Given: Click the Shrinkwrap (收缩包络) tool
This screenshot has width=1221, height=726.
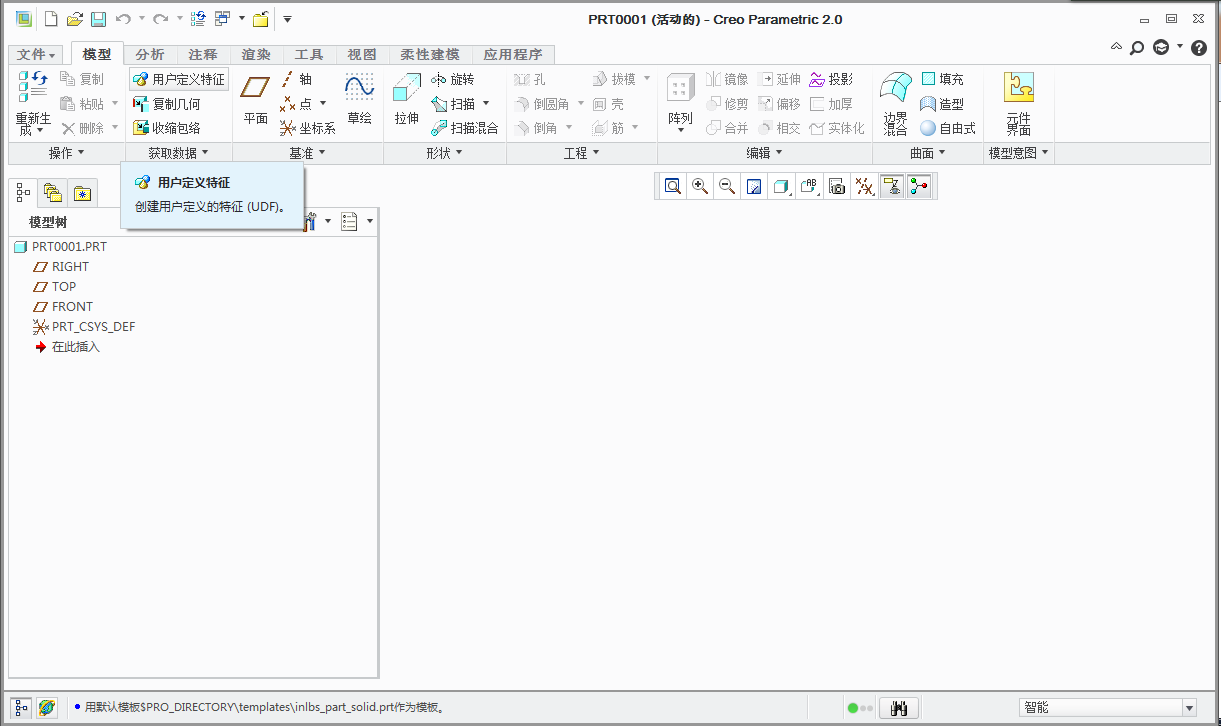Looking at the screenshot, I should tap(167, 128).
